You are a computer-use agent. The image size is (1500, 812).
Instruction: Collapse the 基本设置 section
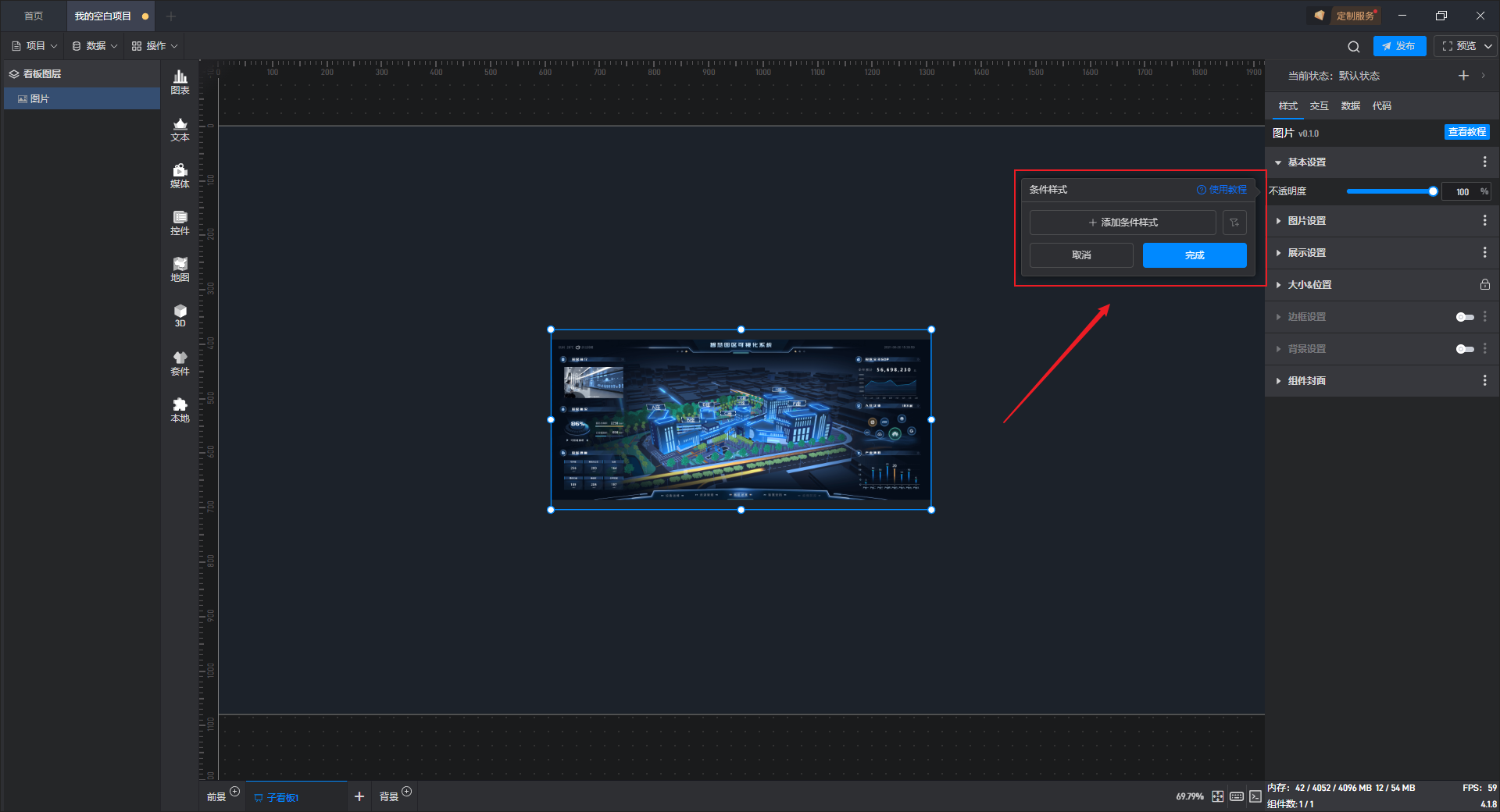pyautogui.click(x=1278, y=162)
